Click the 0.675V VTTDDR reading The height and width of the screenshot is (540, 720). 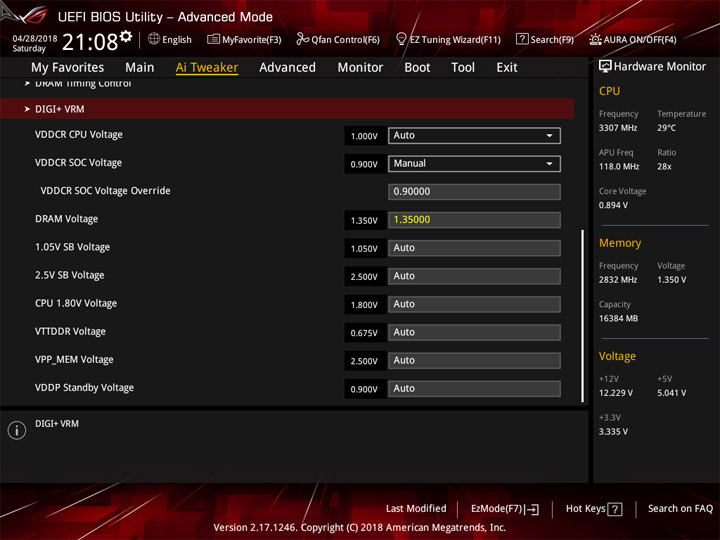tap(364, 333)
